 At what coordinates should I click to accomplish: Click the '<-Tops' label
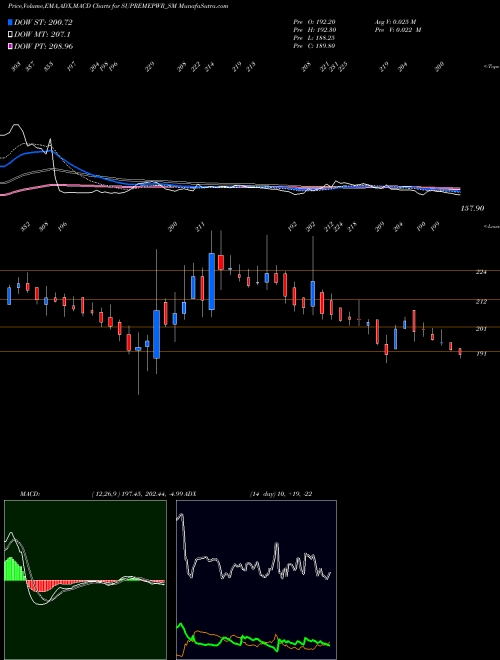[x=491, y=67]
